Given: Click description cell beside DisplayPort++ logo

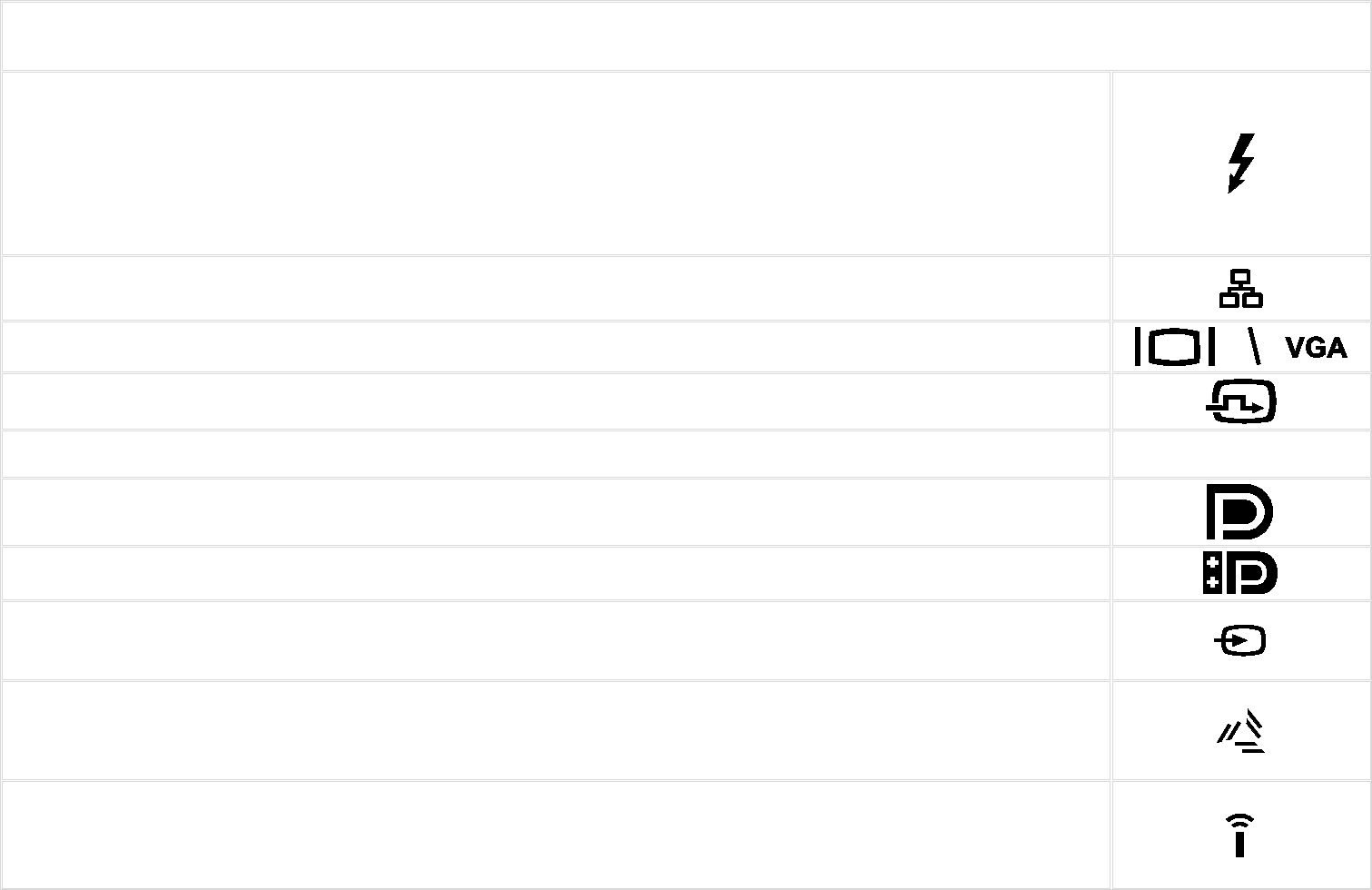Looking at the screenshot, I should coord(556,573).
